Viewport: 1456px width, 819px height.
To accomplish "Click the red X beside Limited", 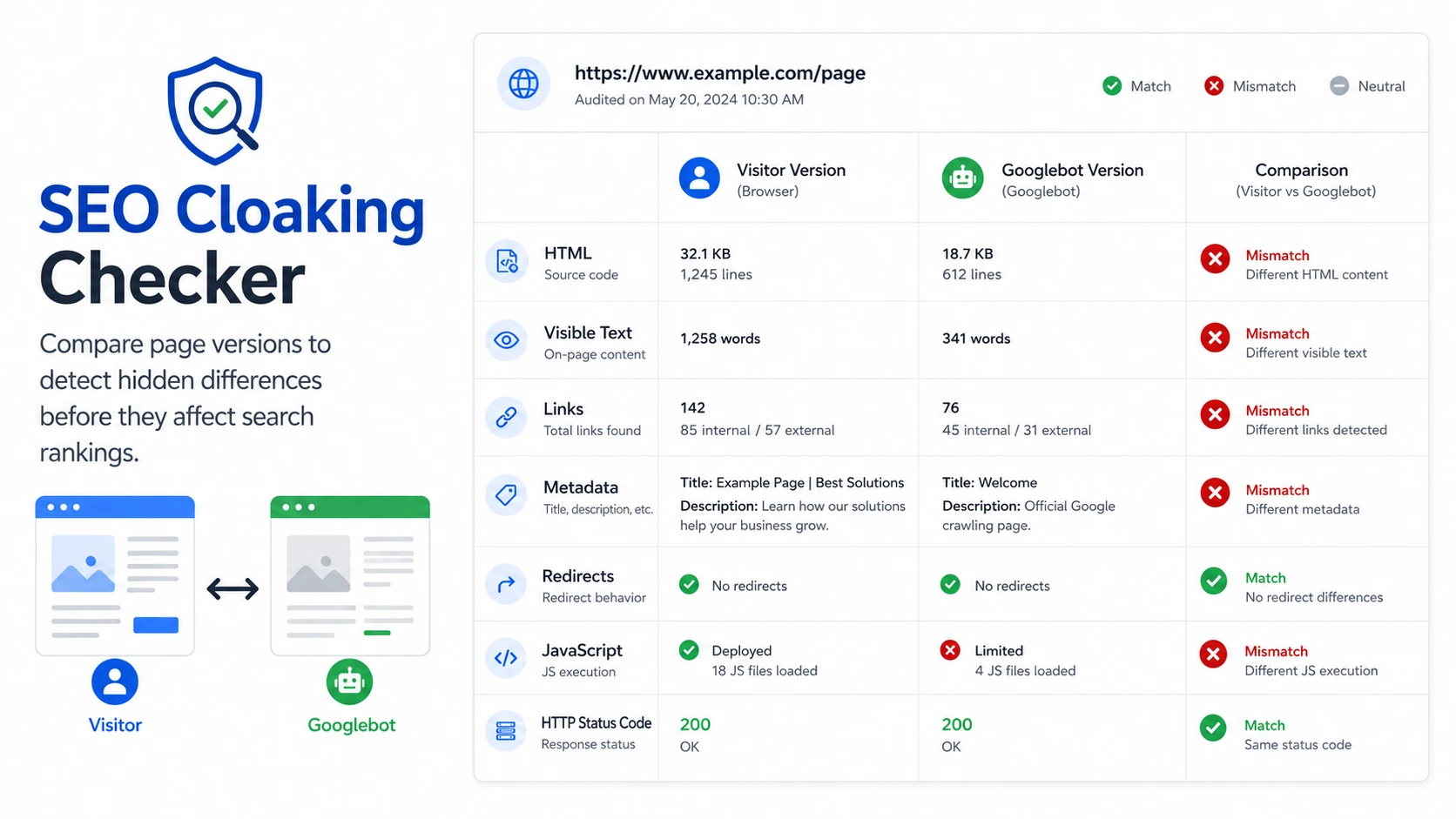I will (x=950, y=649).
